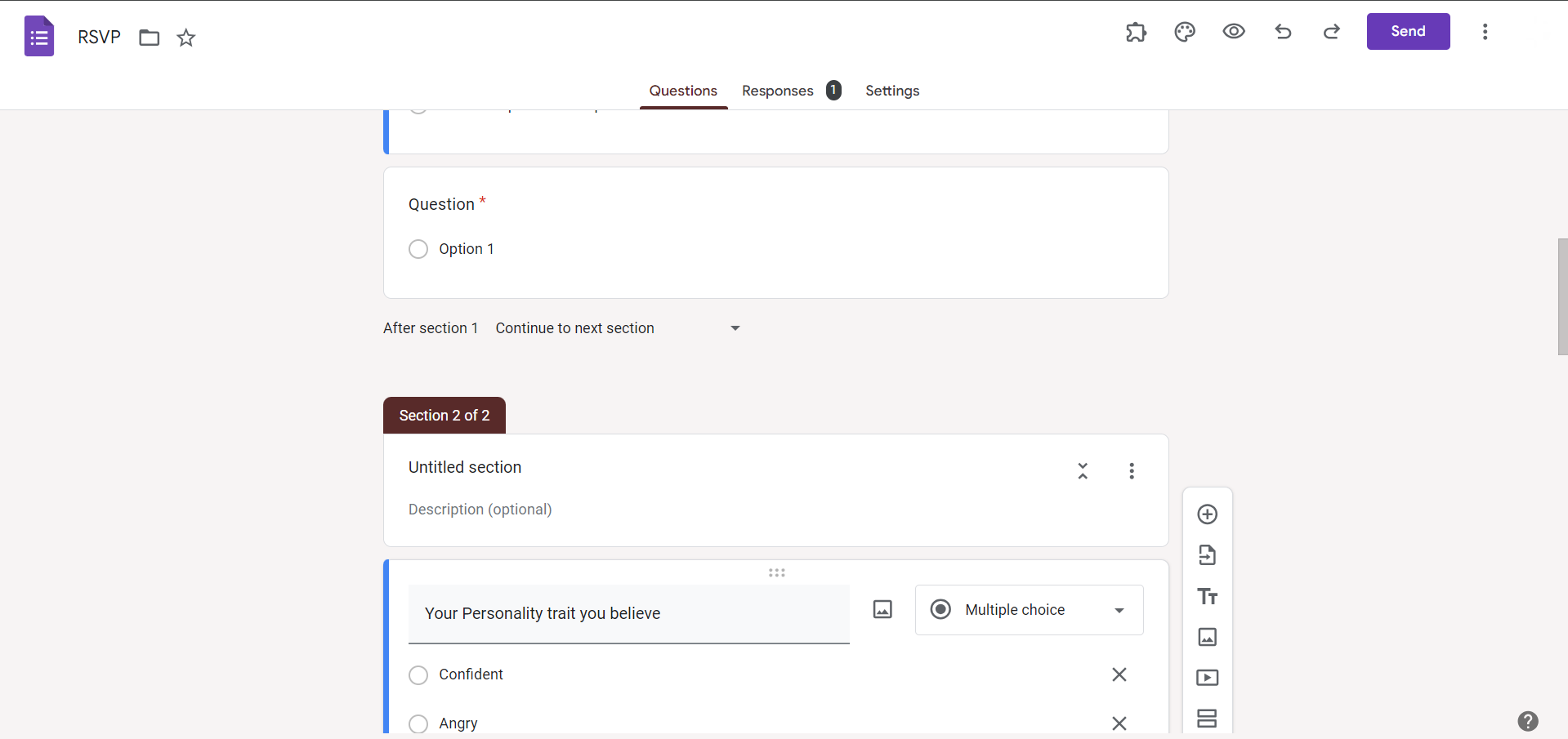Screen dimensions: 1568x739
Task: Click the undo arrow
Action: (x=1283, y=32)
